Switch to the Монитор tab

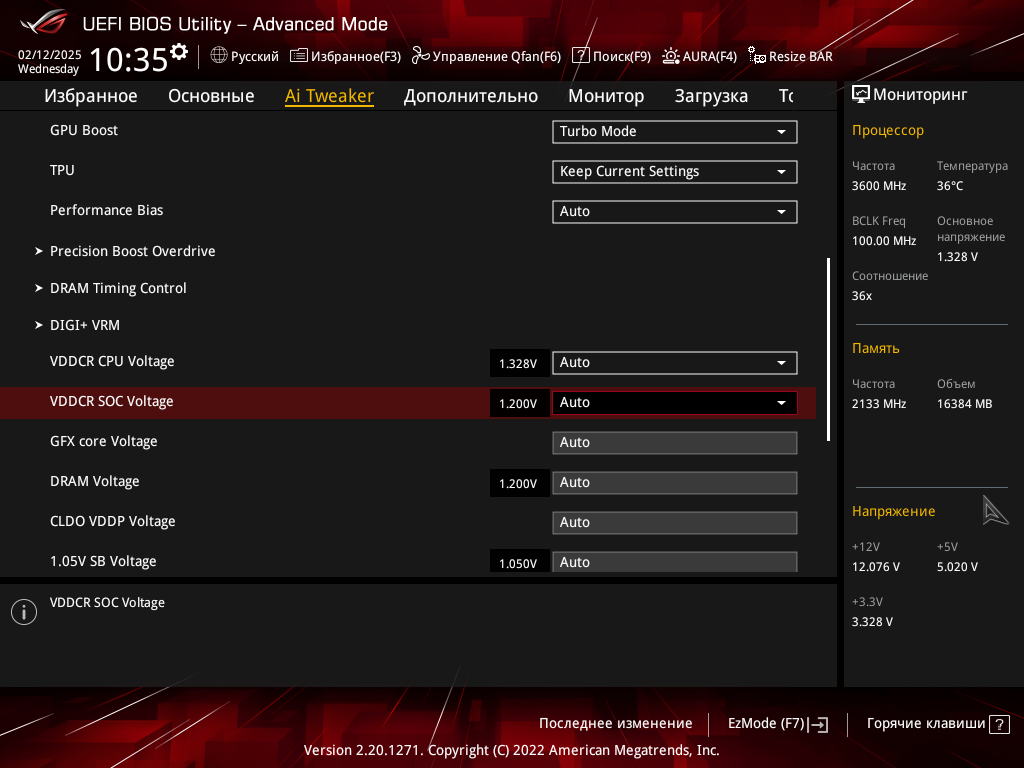click(606, 96)
